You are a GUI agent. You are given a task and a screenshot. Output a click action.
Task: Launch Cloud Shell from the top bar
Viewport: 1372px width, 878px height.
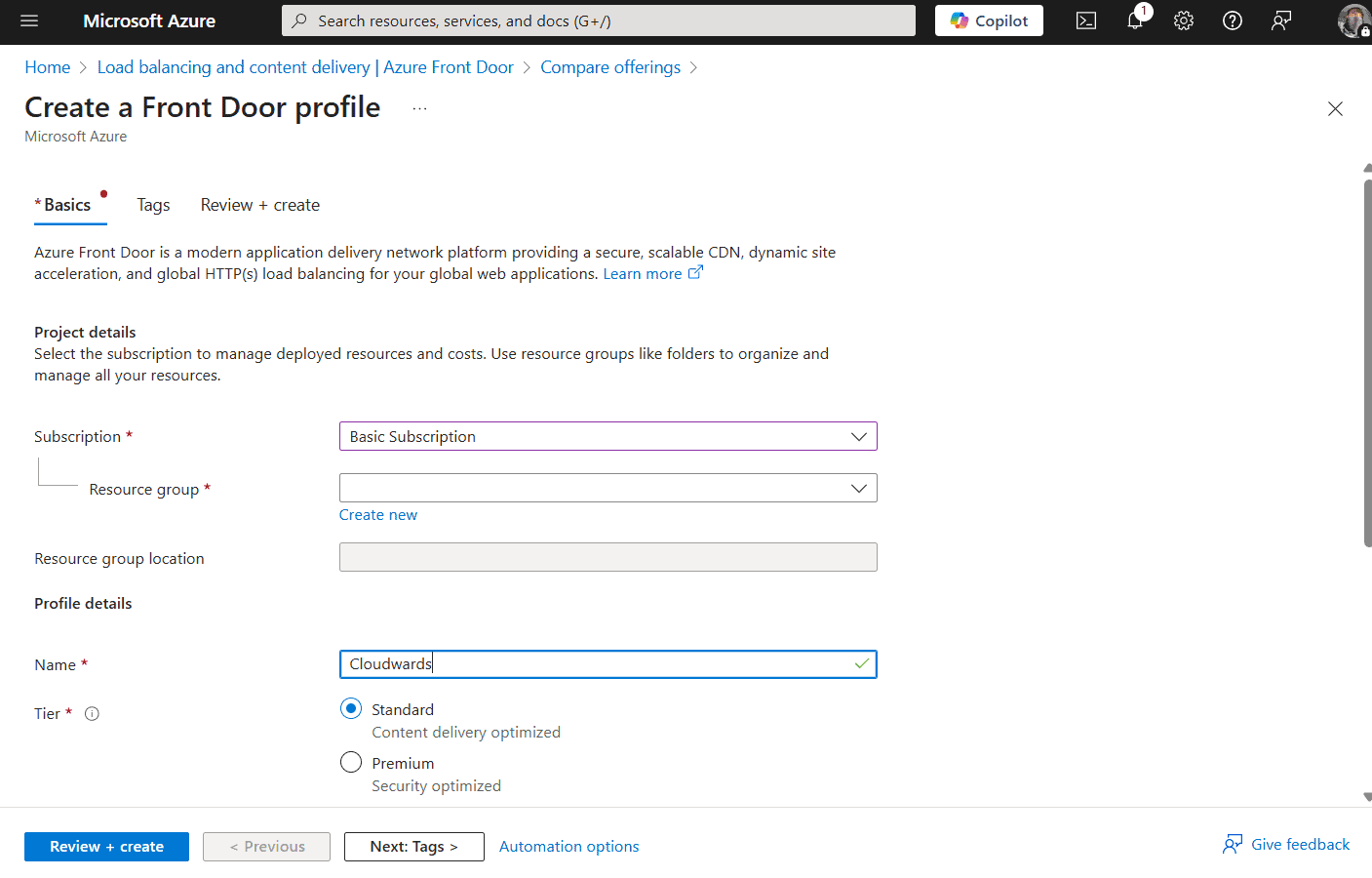tap(1086, 20)
